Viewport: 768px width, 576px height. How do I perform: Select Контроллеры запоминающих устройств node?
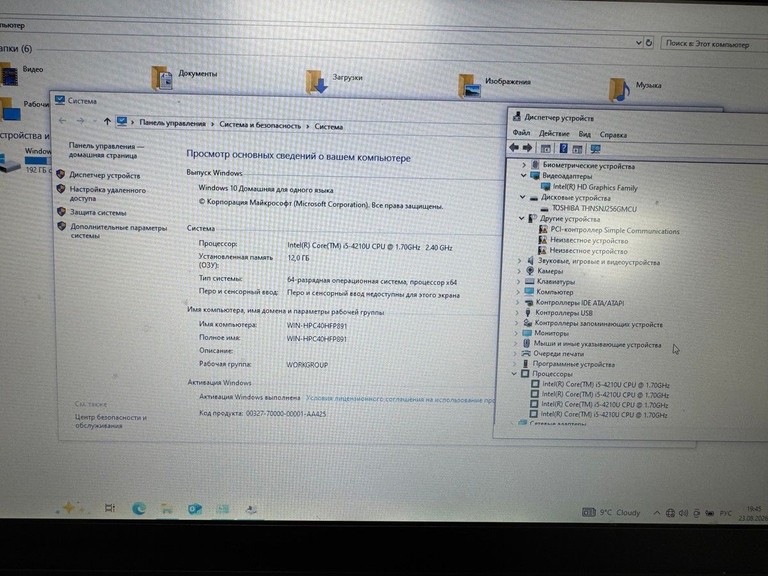598,323
